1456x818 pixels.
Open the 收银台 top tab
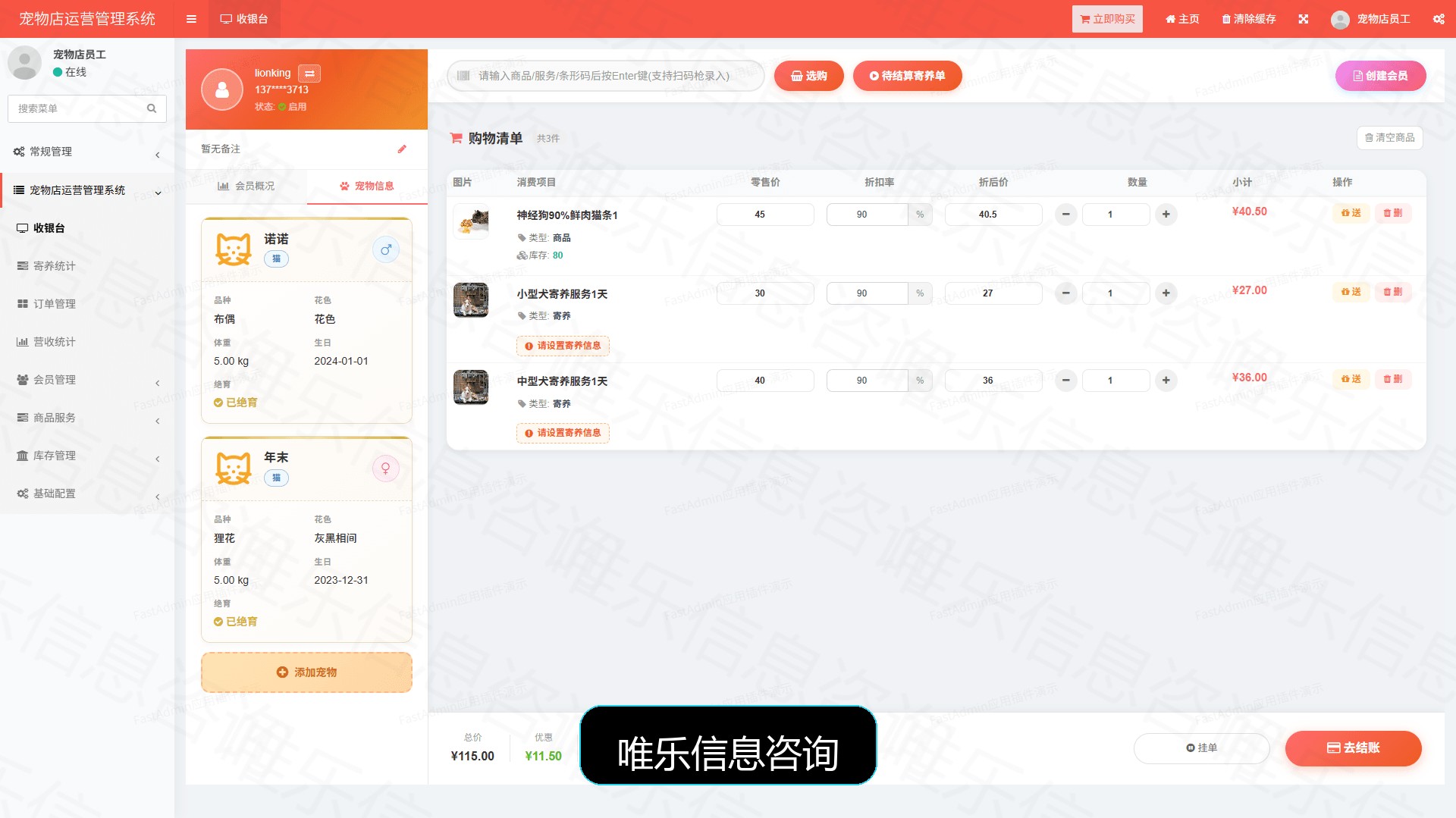coord(244,19)
